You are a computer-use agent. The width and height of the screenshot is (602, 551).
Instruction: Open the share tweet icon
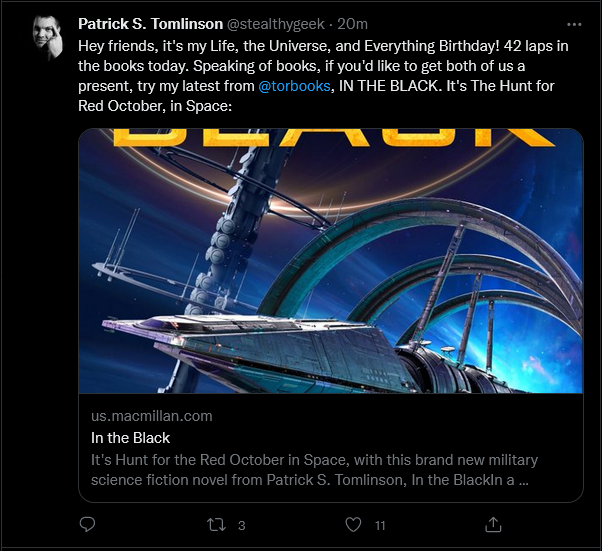point(493,525)
